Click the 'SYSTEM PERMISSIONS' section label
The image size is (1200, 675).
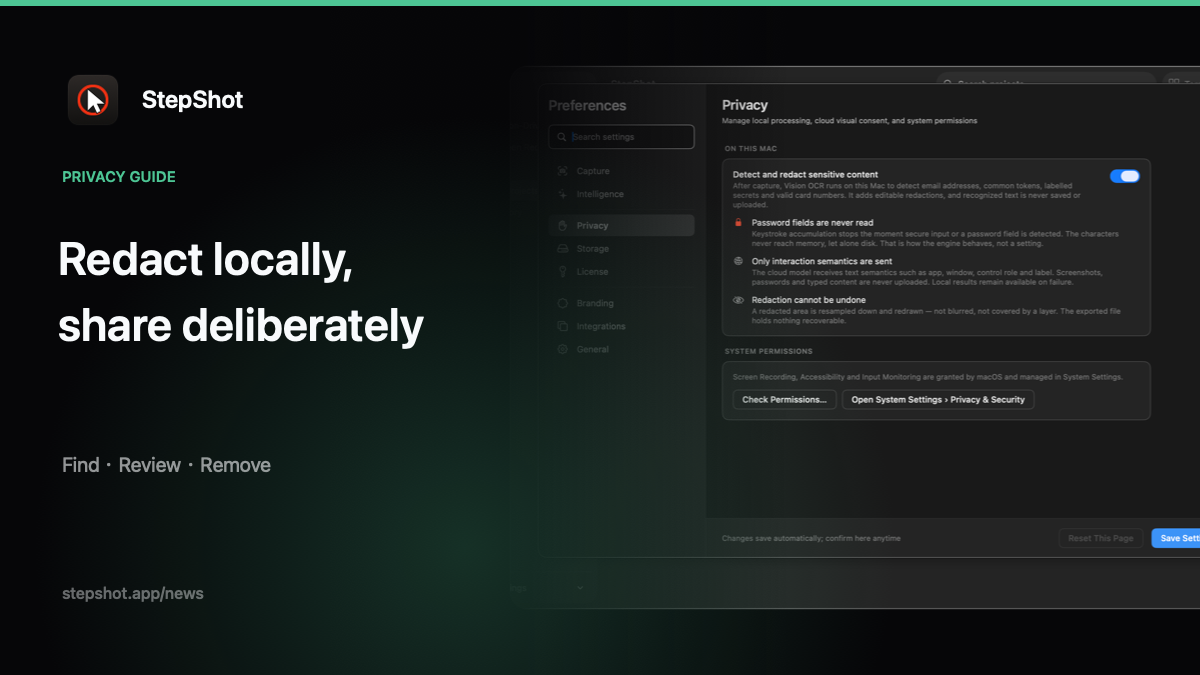click(x=769, y=352)
